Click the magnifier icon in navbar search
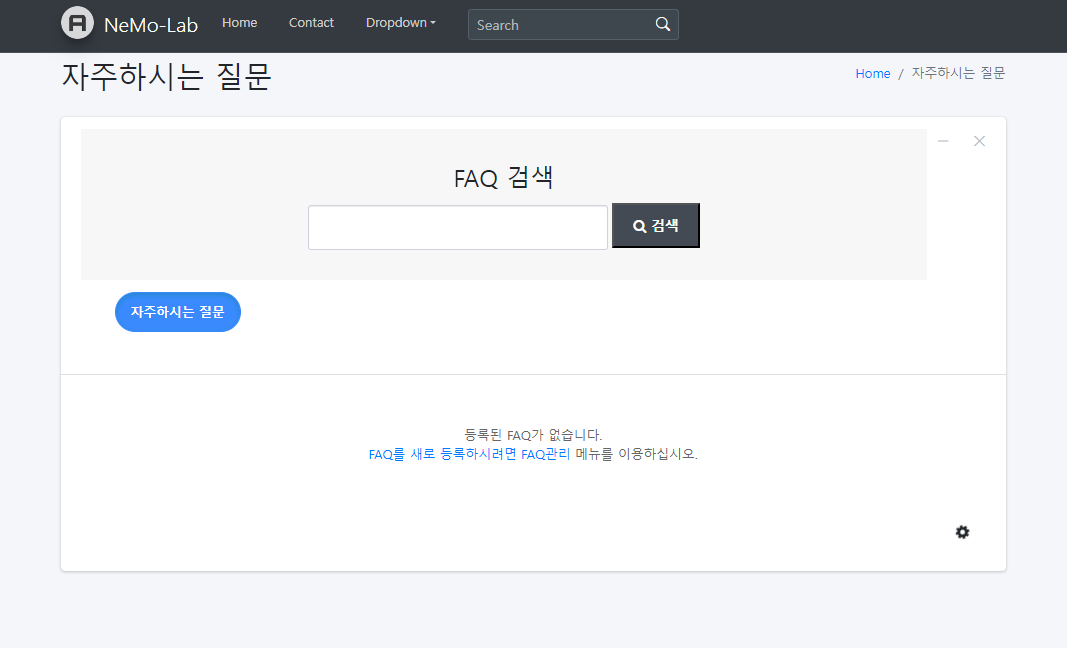This screenshot has height=648, width=1067. tap(663, 25)
